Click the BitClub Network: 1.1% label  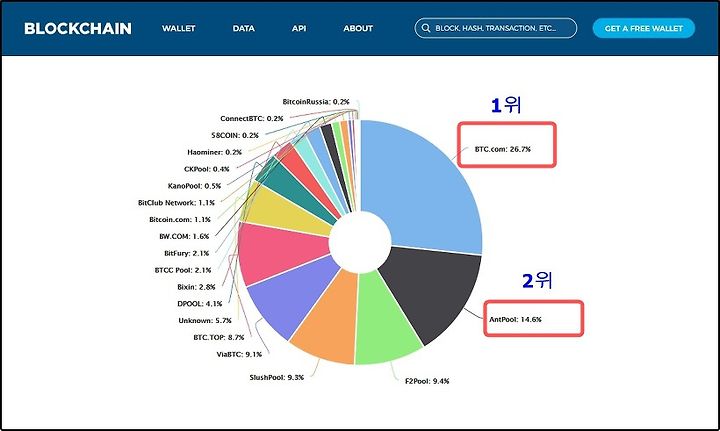point(176,203)
